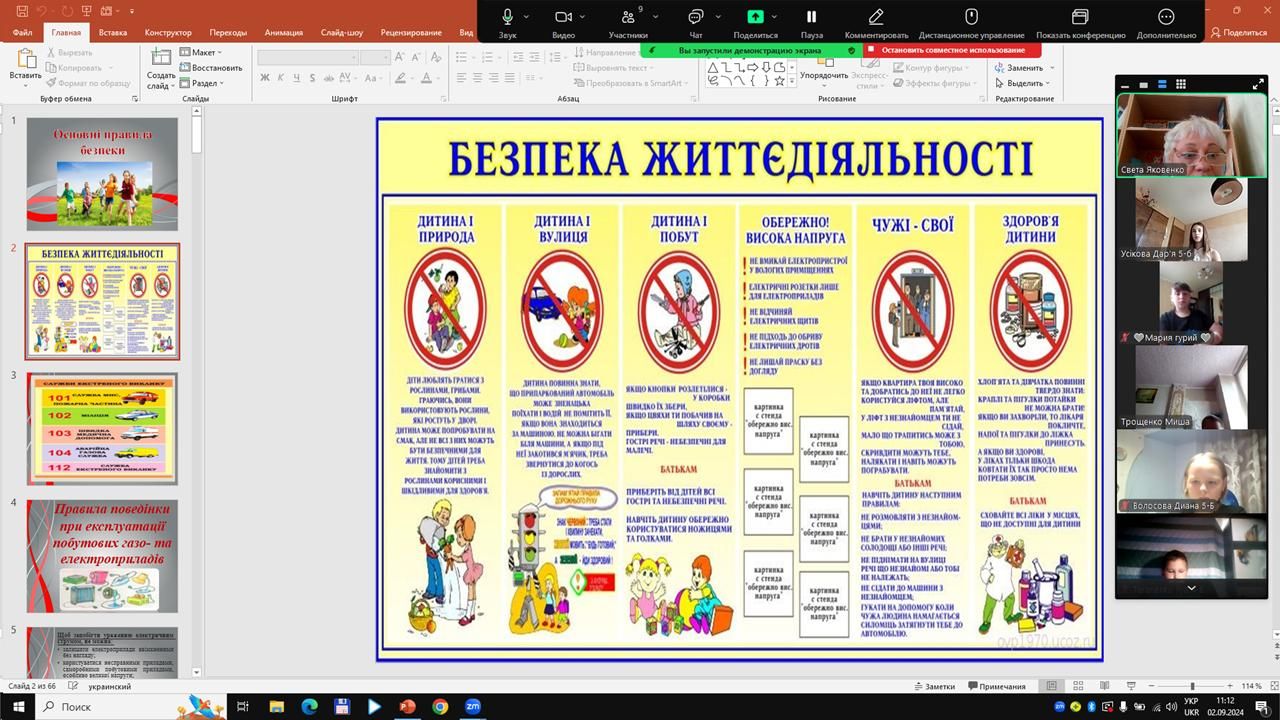Click center text alignment icon
This screenshot has width=1280, height=720.
pos(479,78)
